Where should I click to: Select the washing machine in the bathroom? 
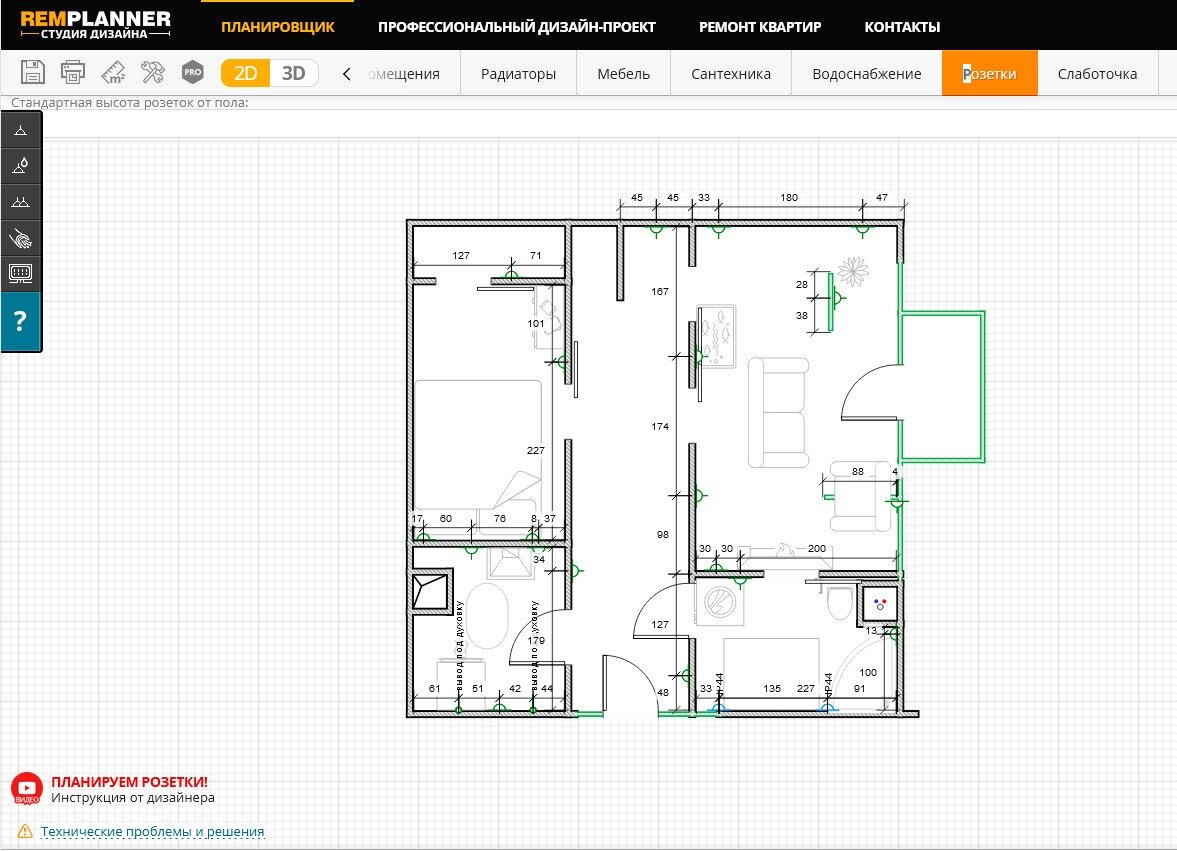click(x=720, y=603)
